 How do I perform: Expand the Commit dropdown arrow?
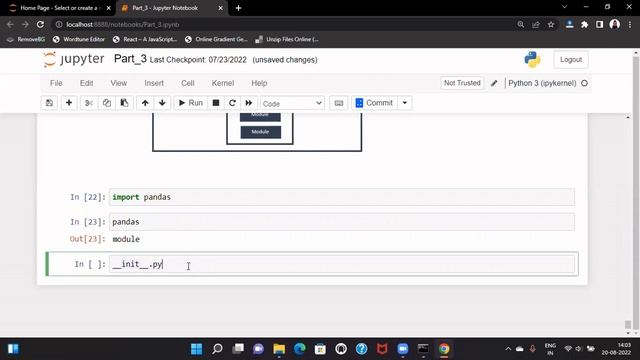coord(405,103)
